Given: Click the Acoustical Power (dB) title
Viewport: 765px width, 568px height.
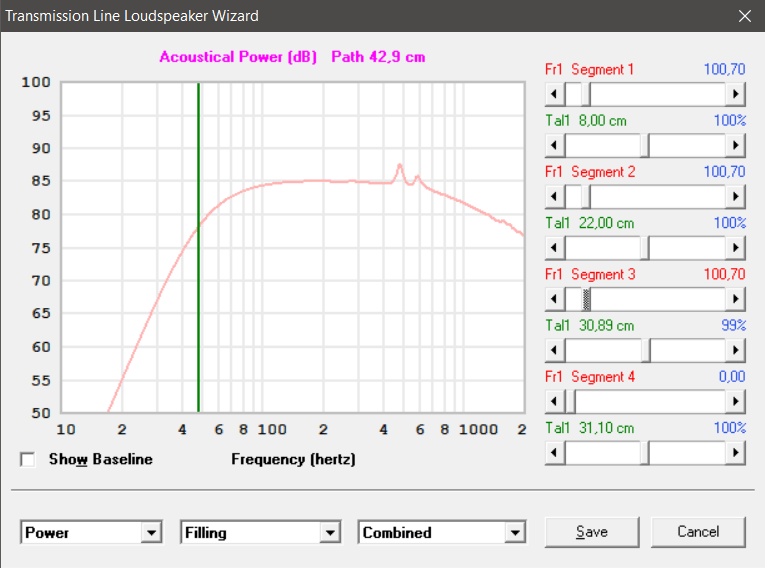Looking at the screenshot, I should (x=238, y=57).
